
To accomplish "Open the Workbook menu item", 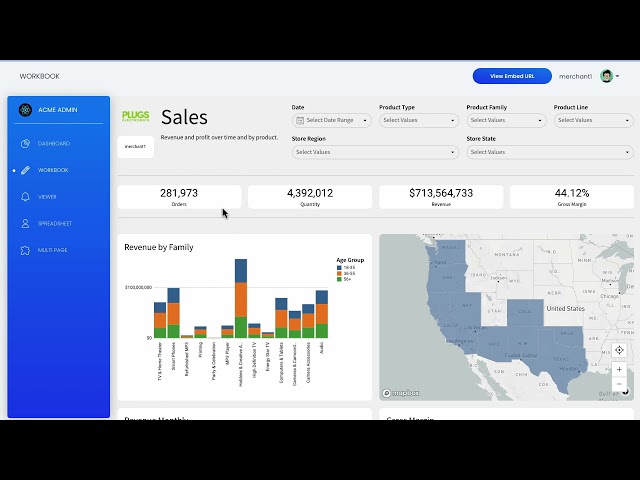I will (53, 170).
